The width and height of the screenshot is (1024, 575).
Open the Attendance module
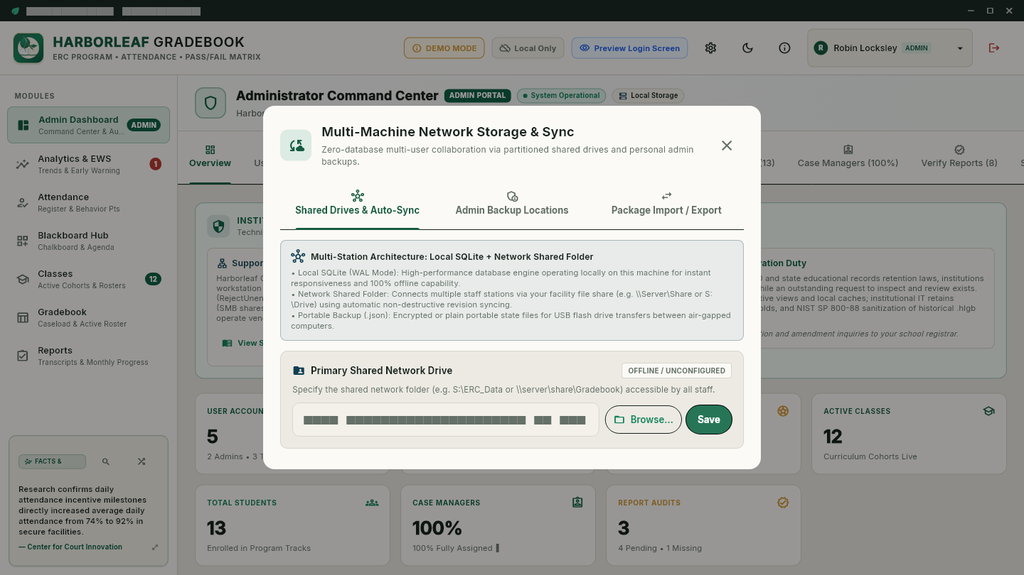point(88,203)
